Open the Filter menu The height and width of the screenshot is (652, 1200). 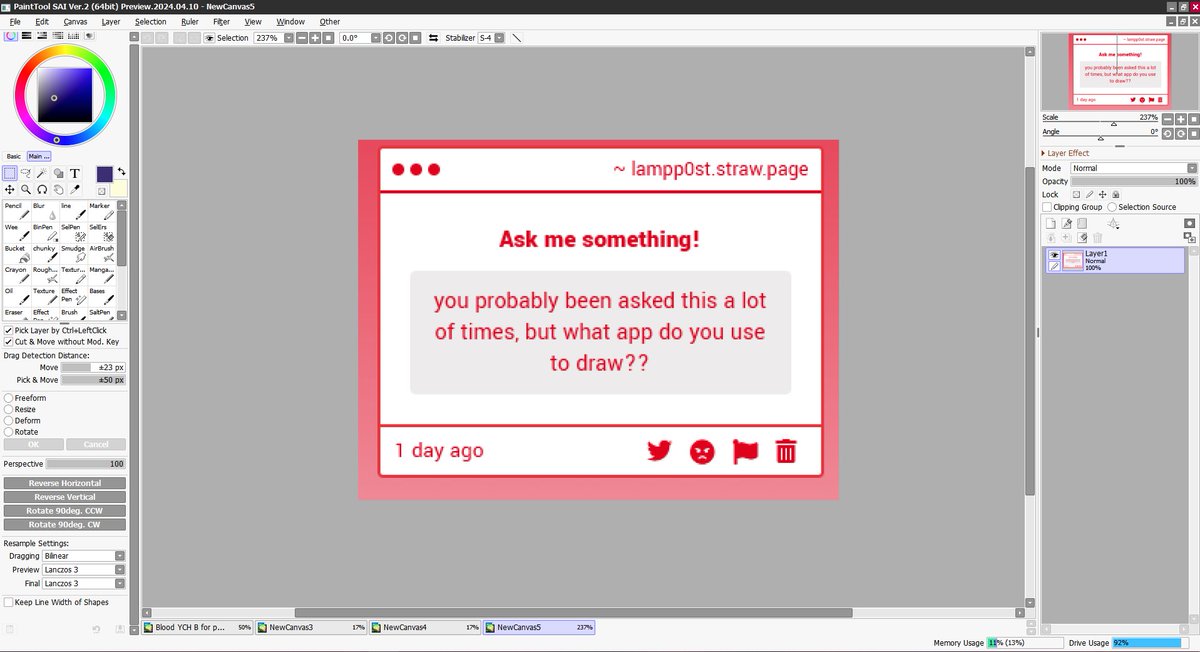point(221,21)
